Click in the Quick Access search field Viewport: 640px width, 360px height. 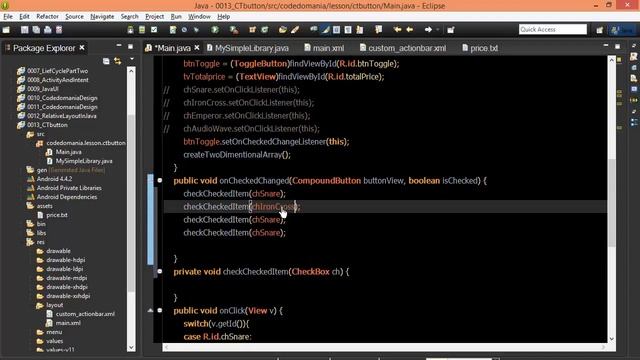[x=553, y=29]
